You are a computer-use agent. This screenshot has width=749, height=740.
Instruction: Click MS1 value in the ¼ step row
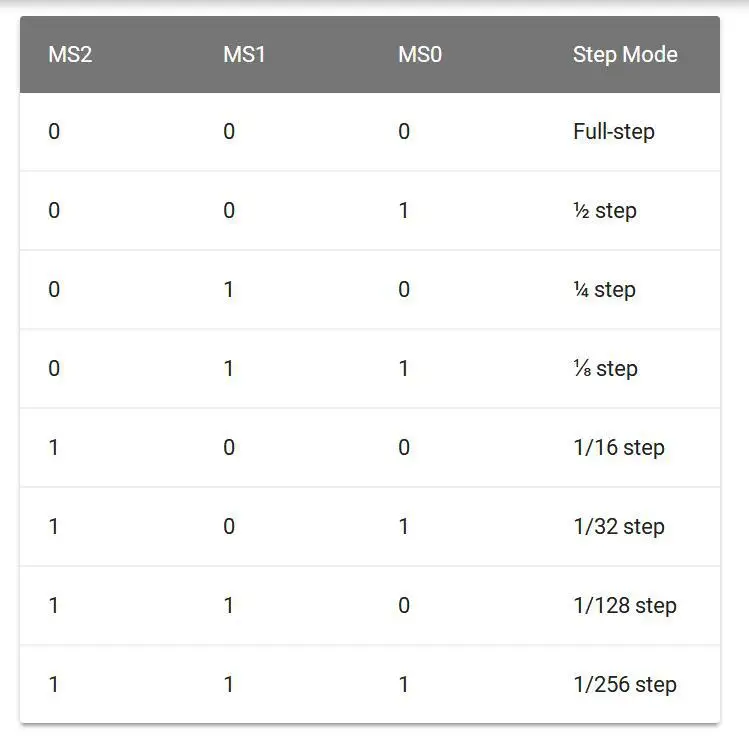click(x=228, y=290)
